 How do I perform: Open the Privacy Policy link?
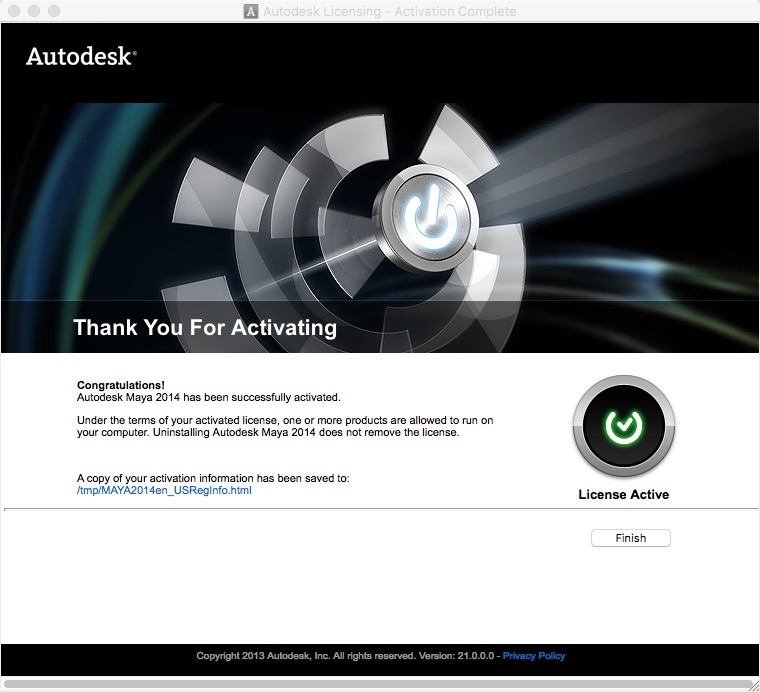click(x=534, y=656)
